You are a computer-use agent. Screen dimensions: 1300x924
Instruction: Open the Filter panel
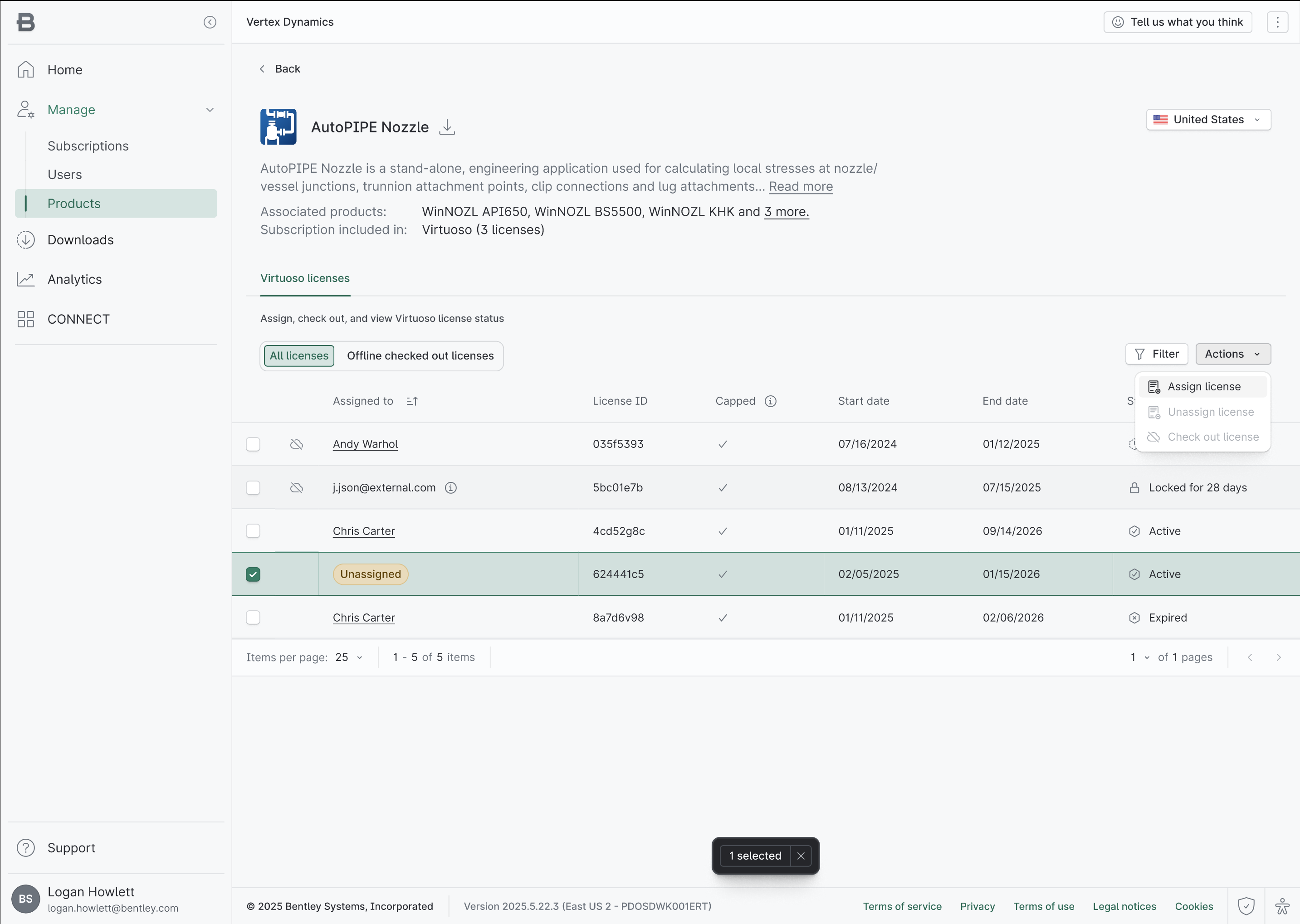[1157, 354]
